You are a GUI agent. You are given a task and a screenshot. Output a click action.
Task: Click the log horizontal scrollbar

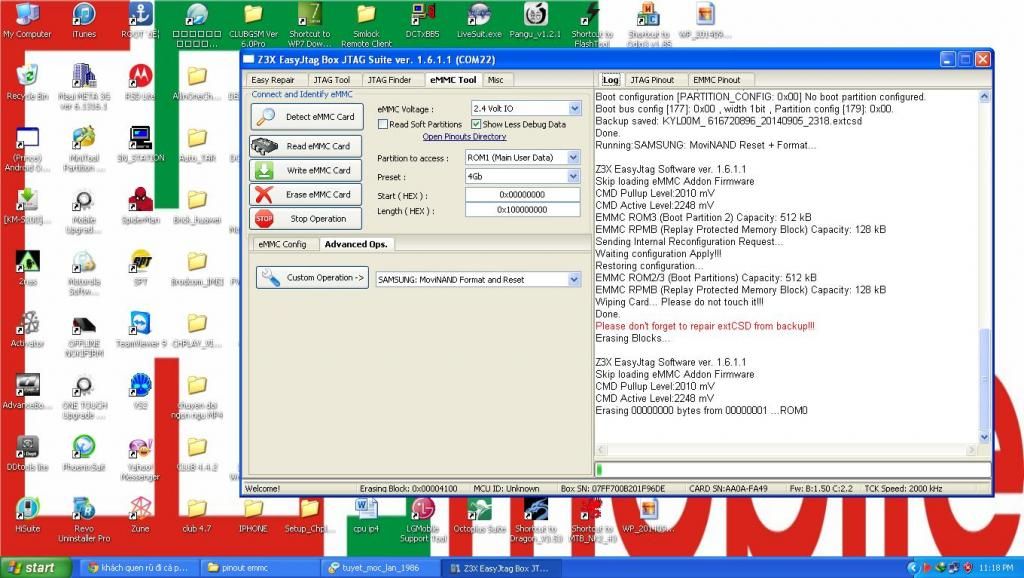coord(786,449)
